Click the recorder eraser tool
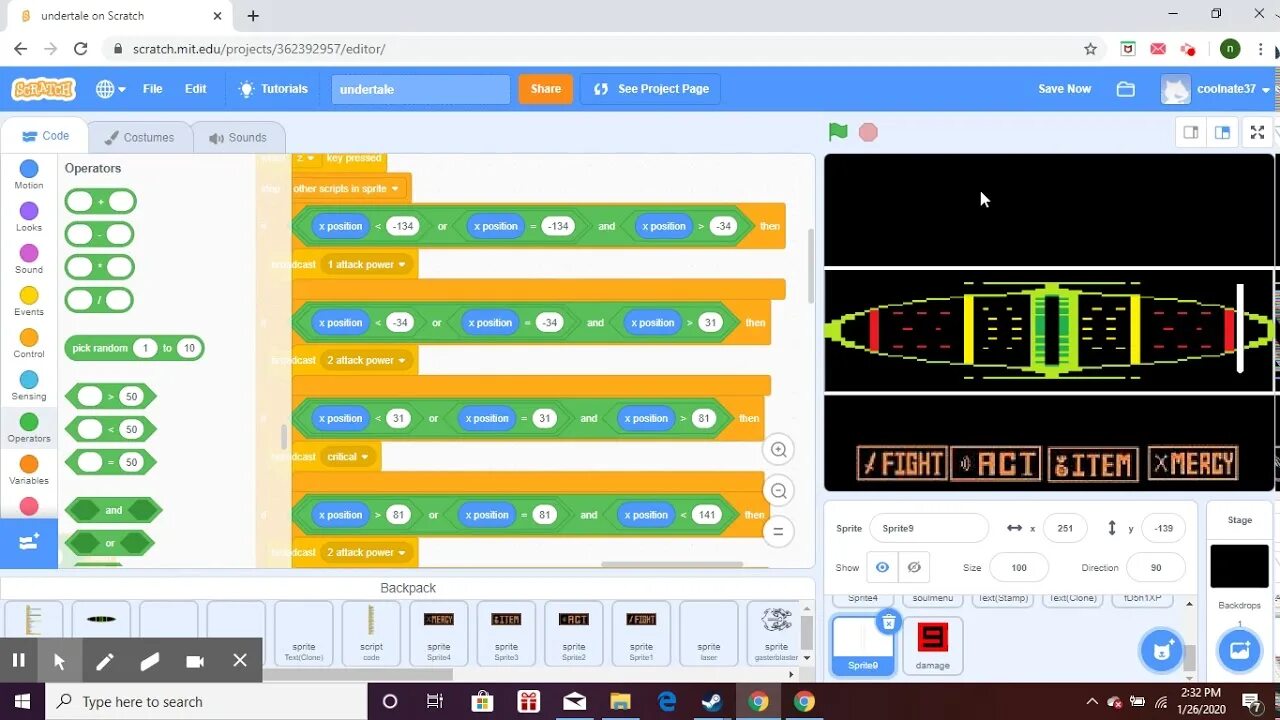The height and width of the screenshot is (720, 1280). [x=150, y=661]
